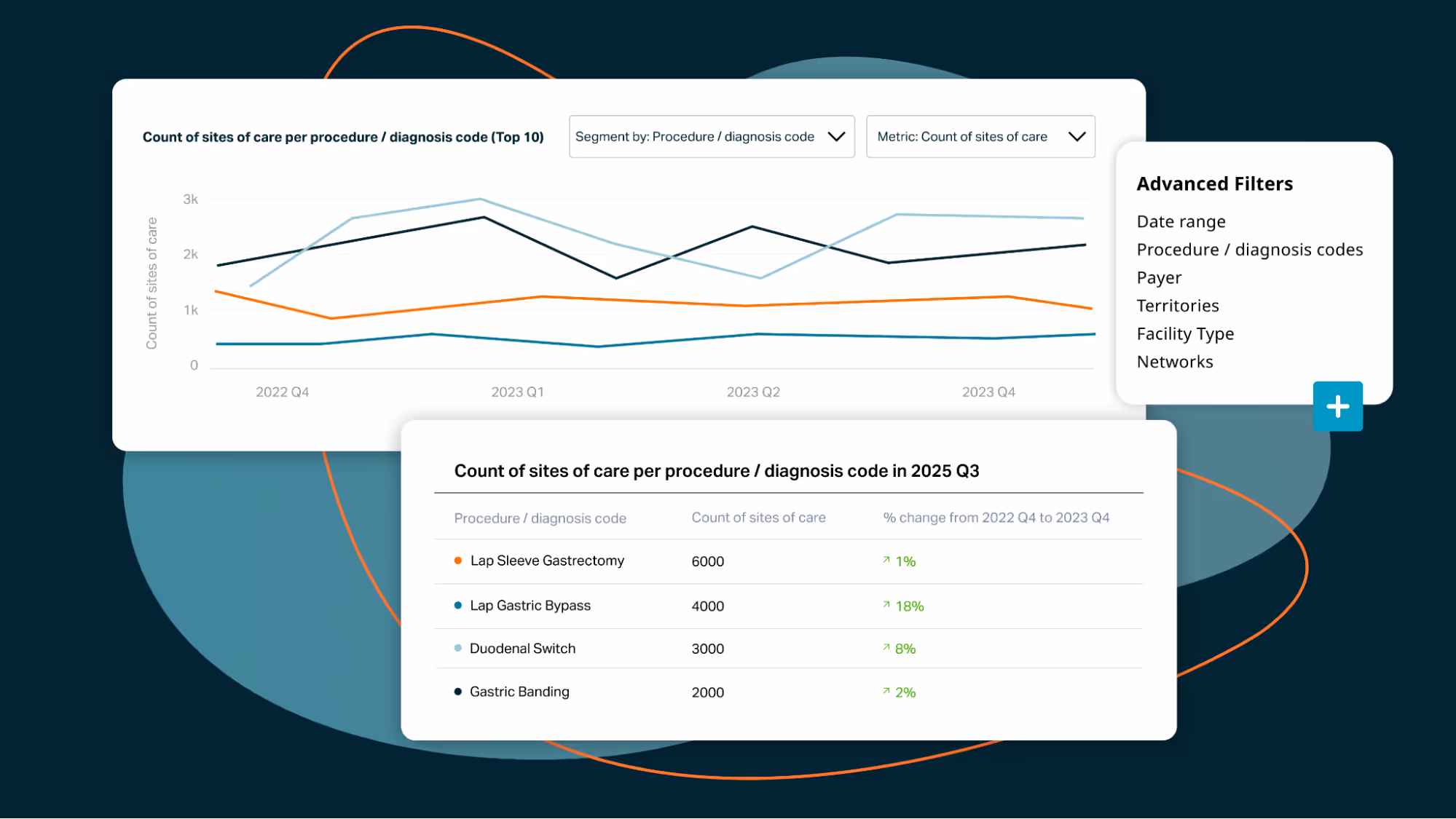The height and width of the screenshot is (819, 1456).
Task: Click the blue dot beside Lap Gastric Bypass
Action: tap(458, 605)
